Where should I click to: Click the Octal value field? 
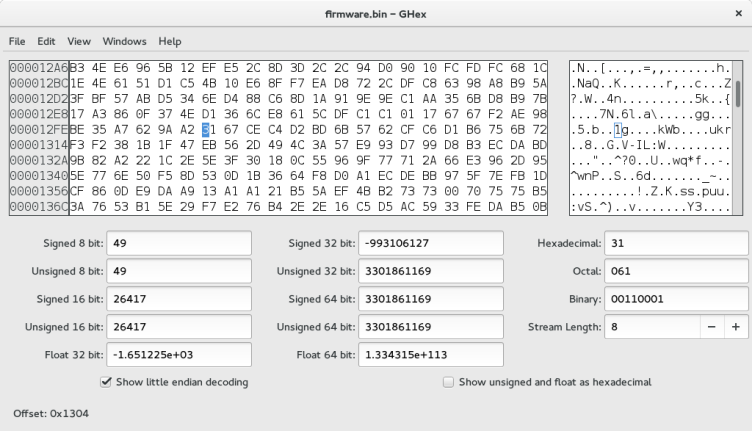(674, 271)
